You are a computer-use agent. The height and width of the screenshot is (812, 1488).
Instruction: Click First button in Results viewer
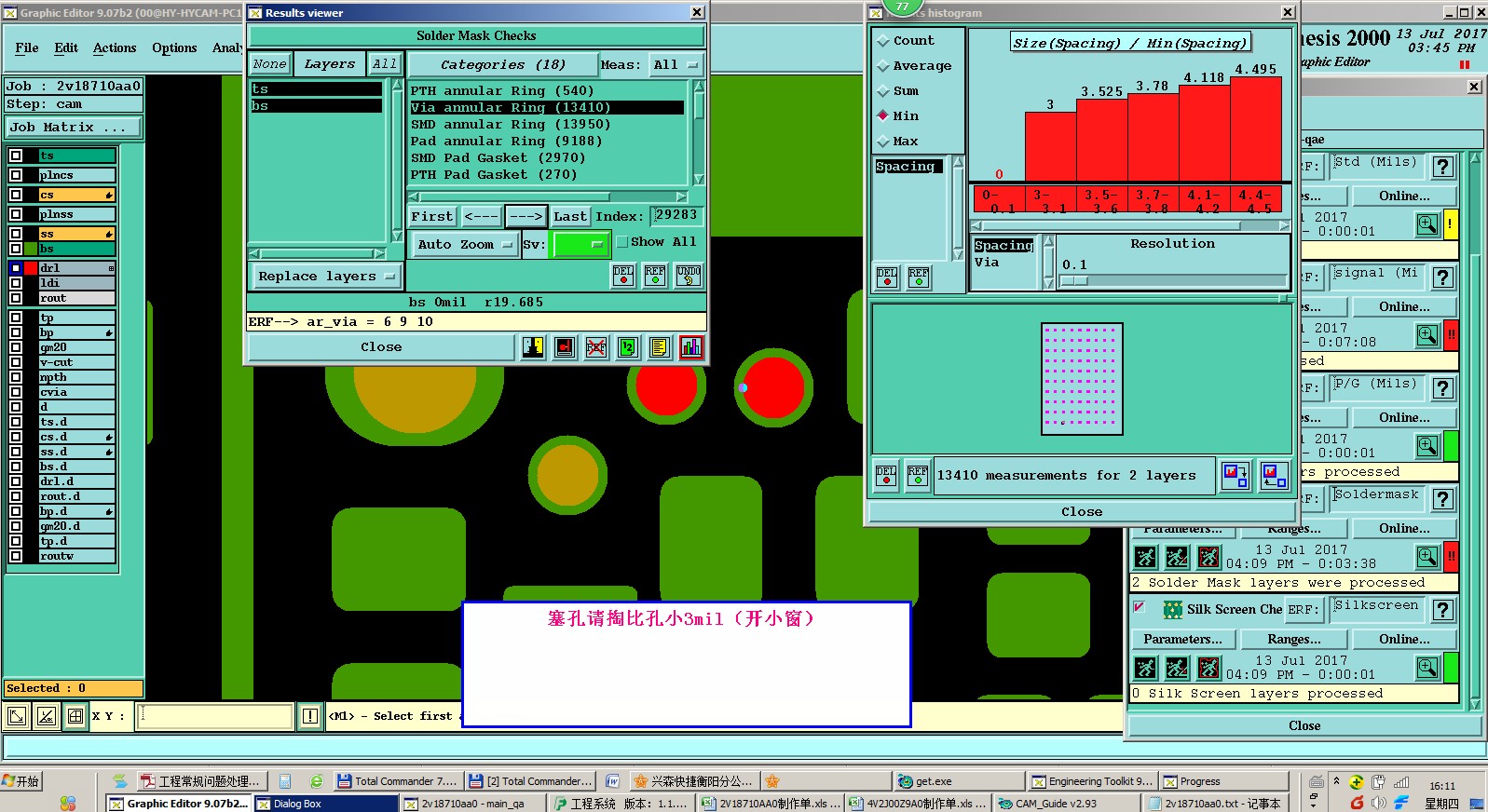432,217
